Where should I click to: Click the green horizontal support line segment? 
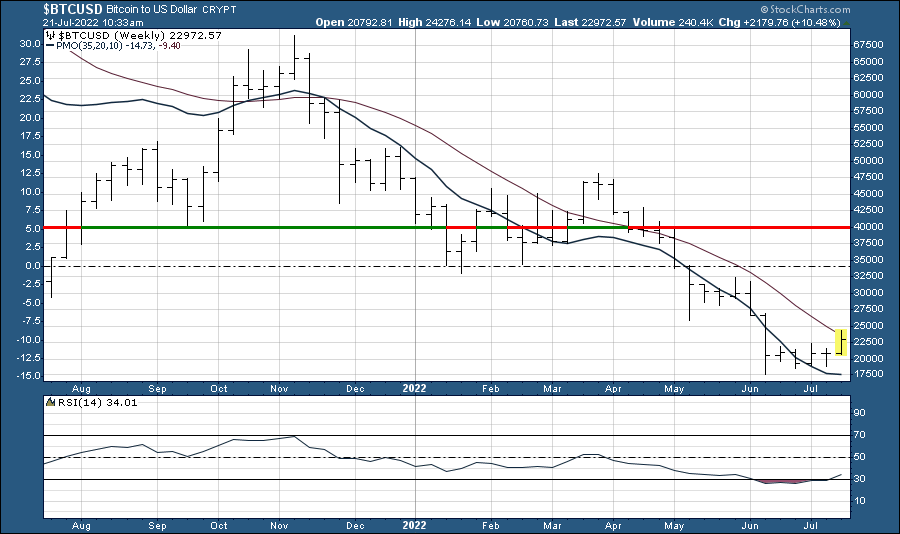(250, 228)
